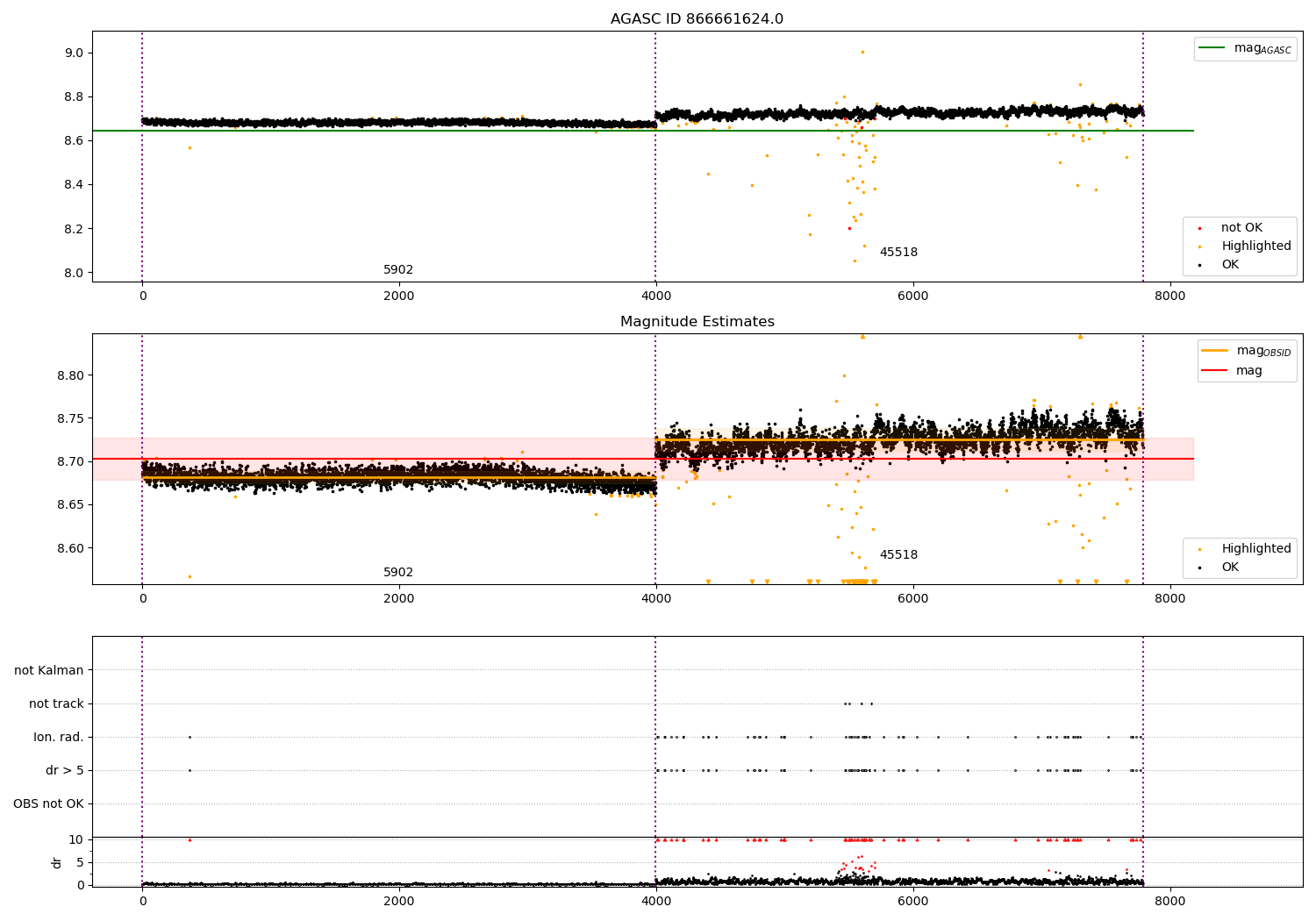Click the 4000 x-axis tick of Magnitude Estimates plot
The width and height of the screenshot is (1316, 921).
click(x=656, y=599)
